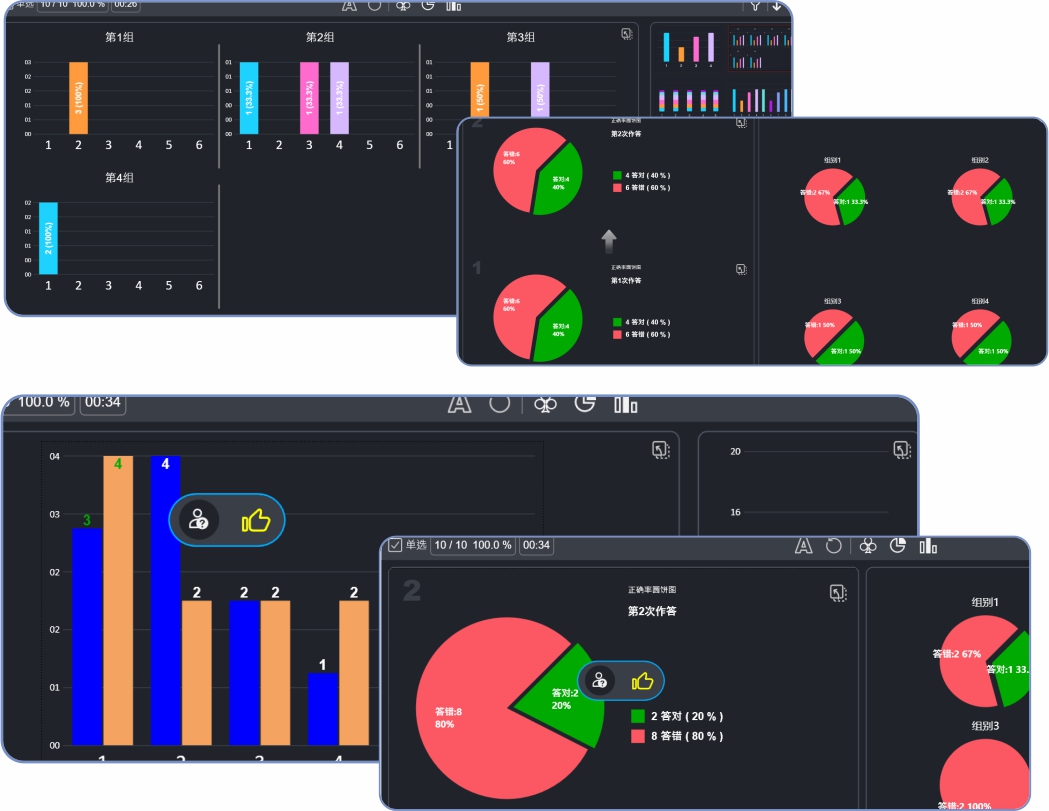
Task: Click the student question icon on the 20% pie chart
Action: pos(599,681)
